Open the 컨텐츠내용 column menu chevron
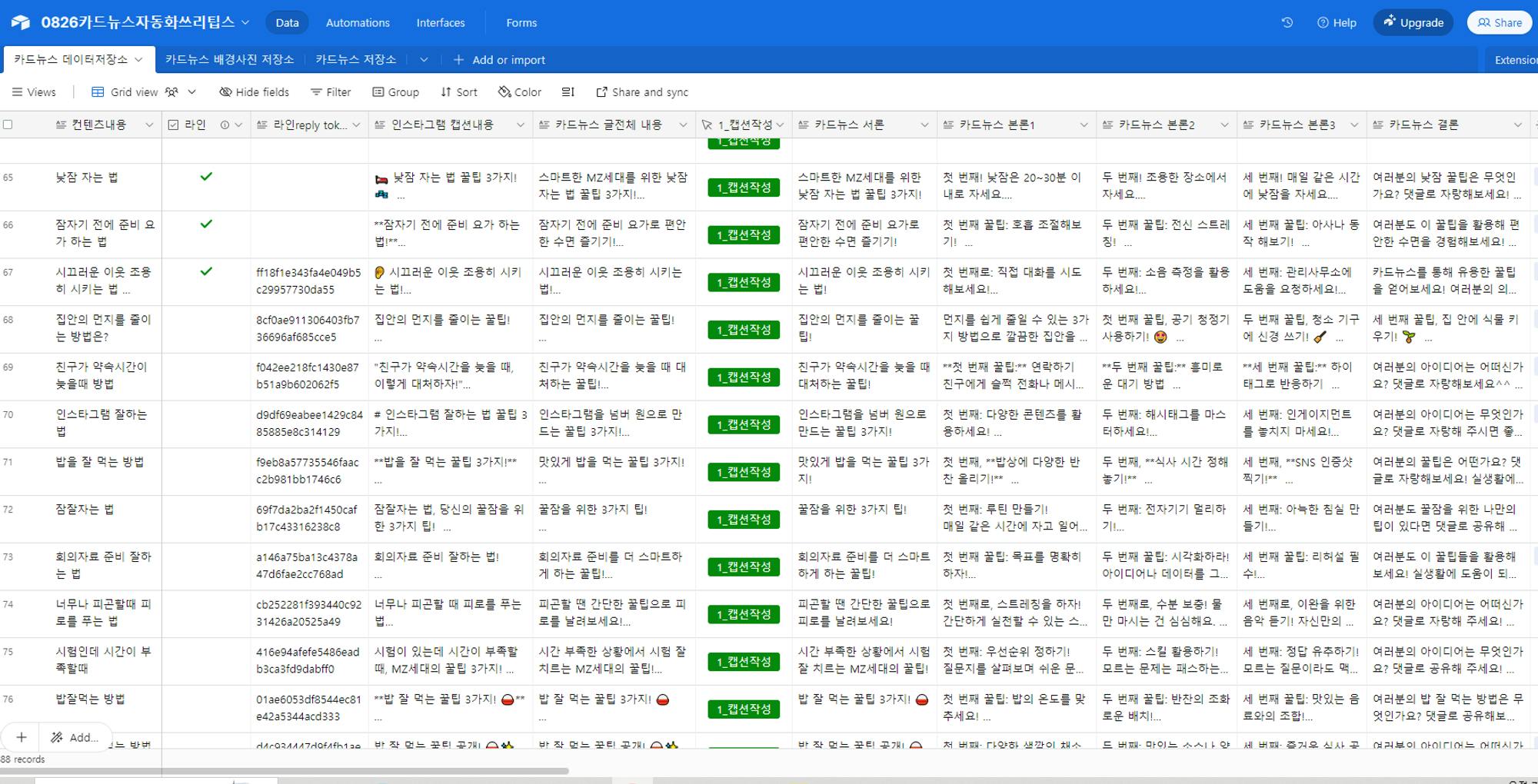The width and height of the screenshot is (1538, 784). pos(149,125)
